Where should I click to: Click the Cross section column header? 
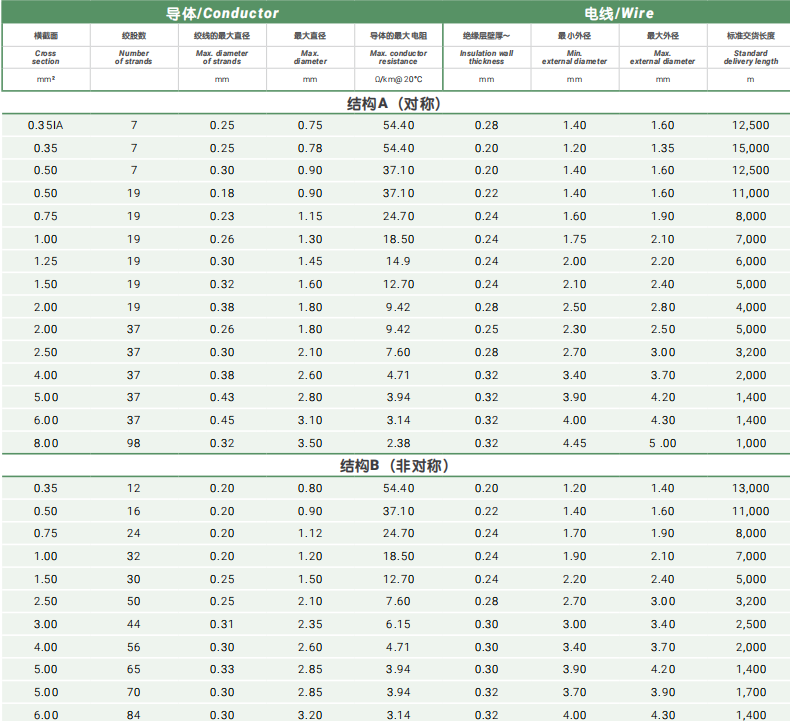(46, 57)
